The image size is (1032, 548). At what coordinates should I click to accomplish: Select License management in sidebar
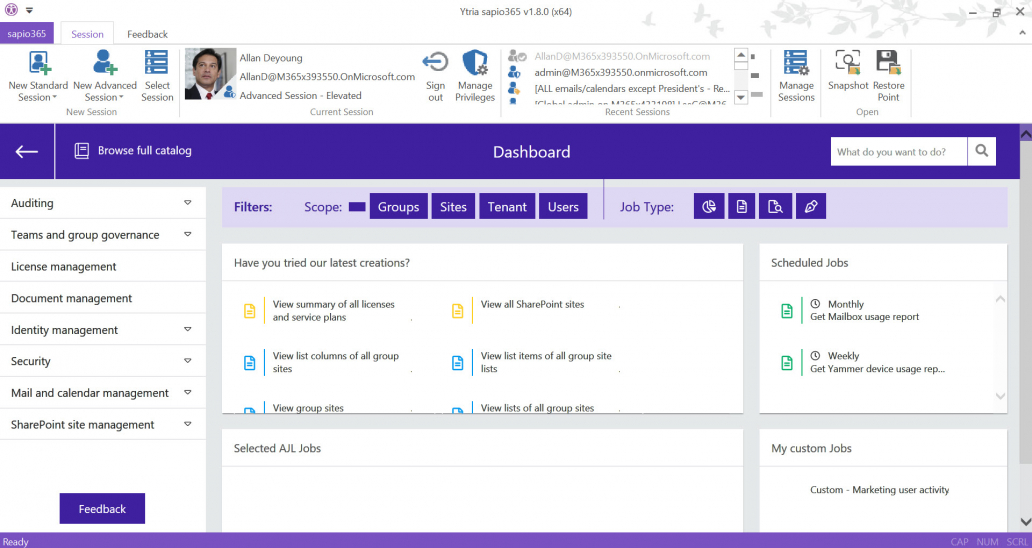click(x=103, y=266)
